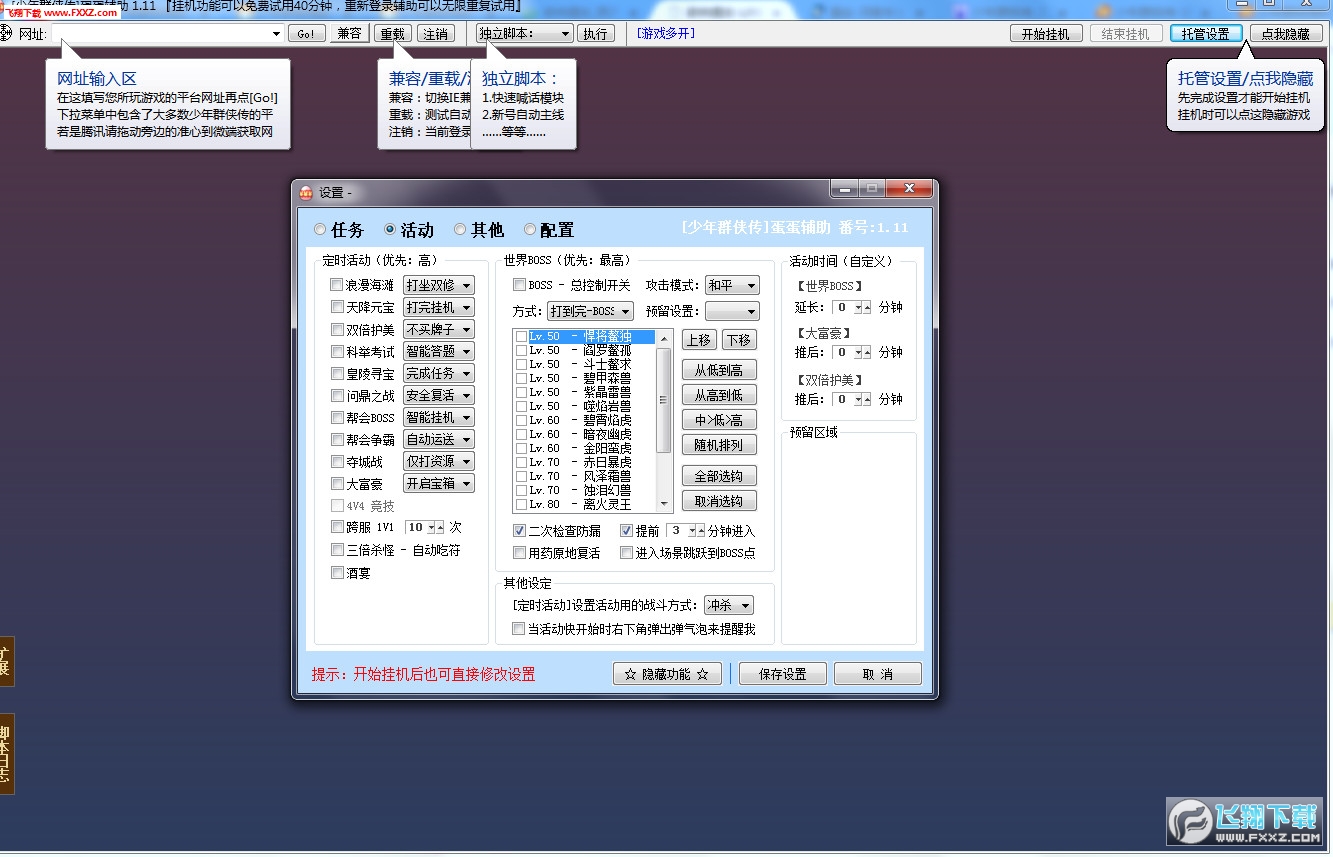Click the 随机排列 button
This screenshot has width=1333, height=857.
[719, 445]
